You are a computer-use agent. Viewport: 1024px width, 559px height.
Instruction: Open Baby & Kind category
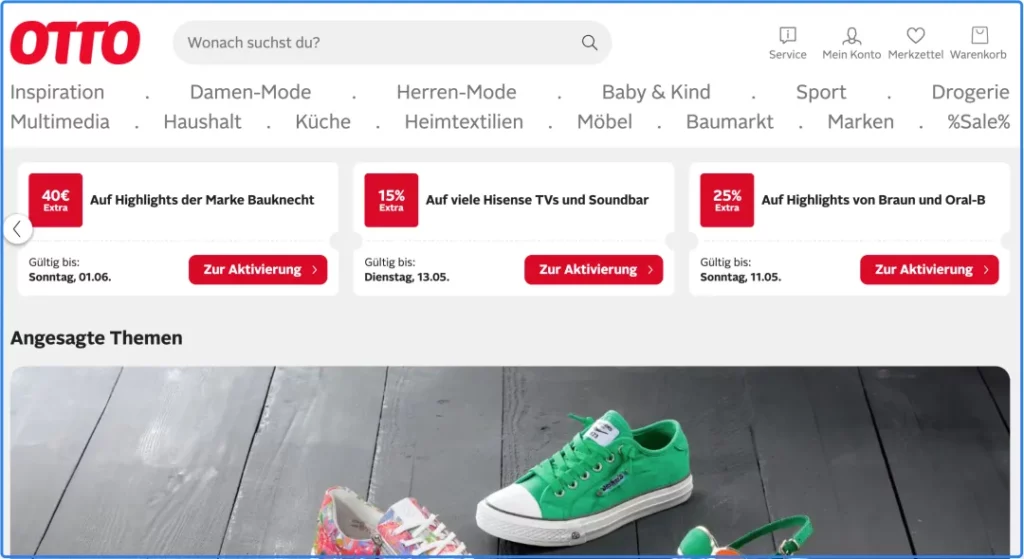point(656,92)
